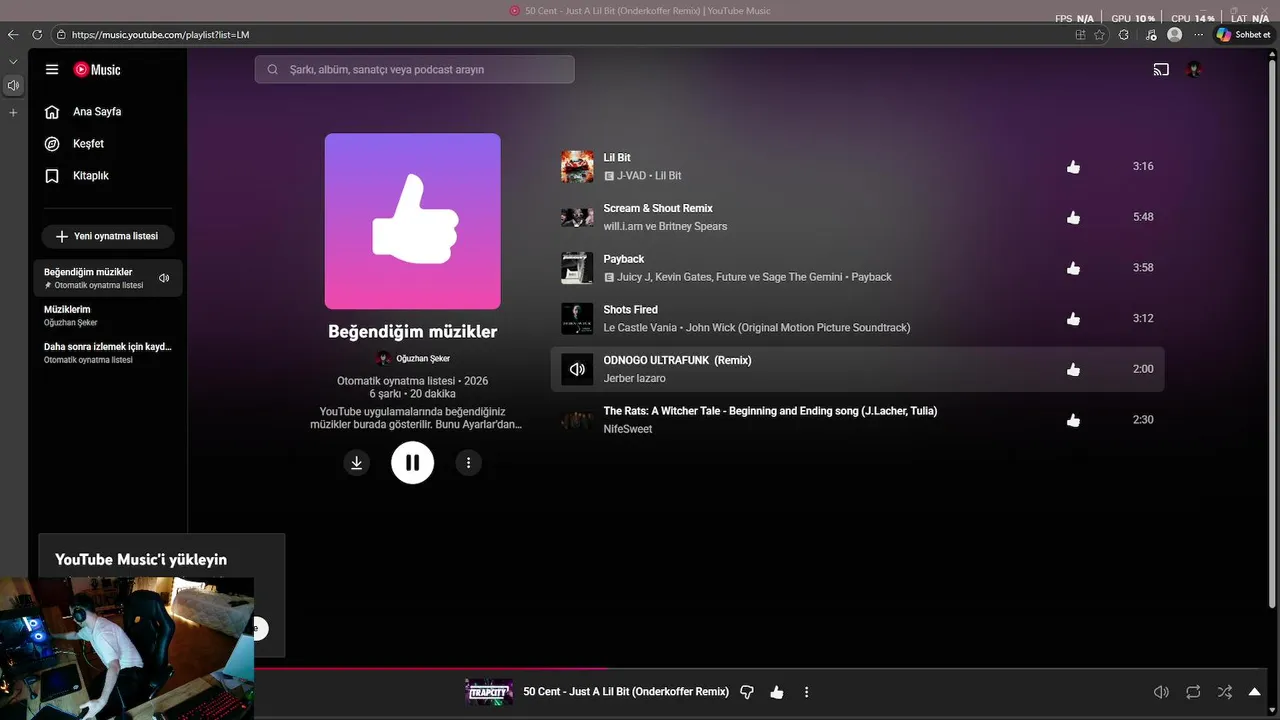This screenshot has height=720, width=1280.
Task: Click speaker icon on ODNOGO ULTRAFUNK row
Action: 577,369
